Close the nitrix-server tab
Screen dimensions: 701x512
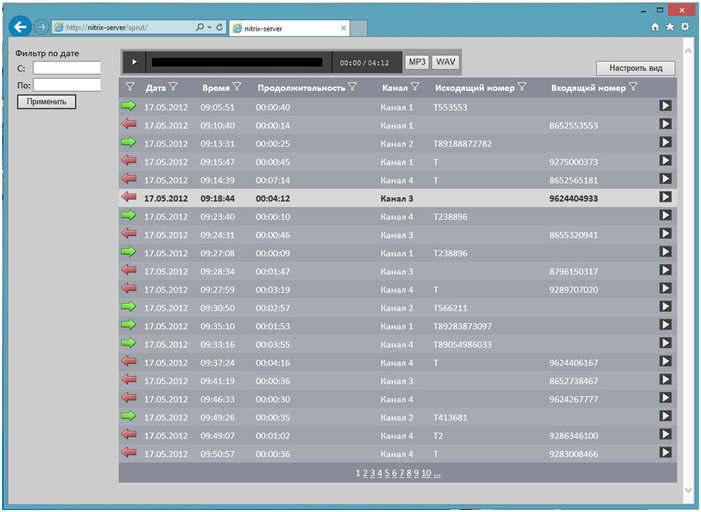(x=343, y=28)
